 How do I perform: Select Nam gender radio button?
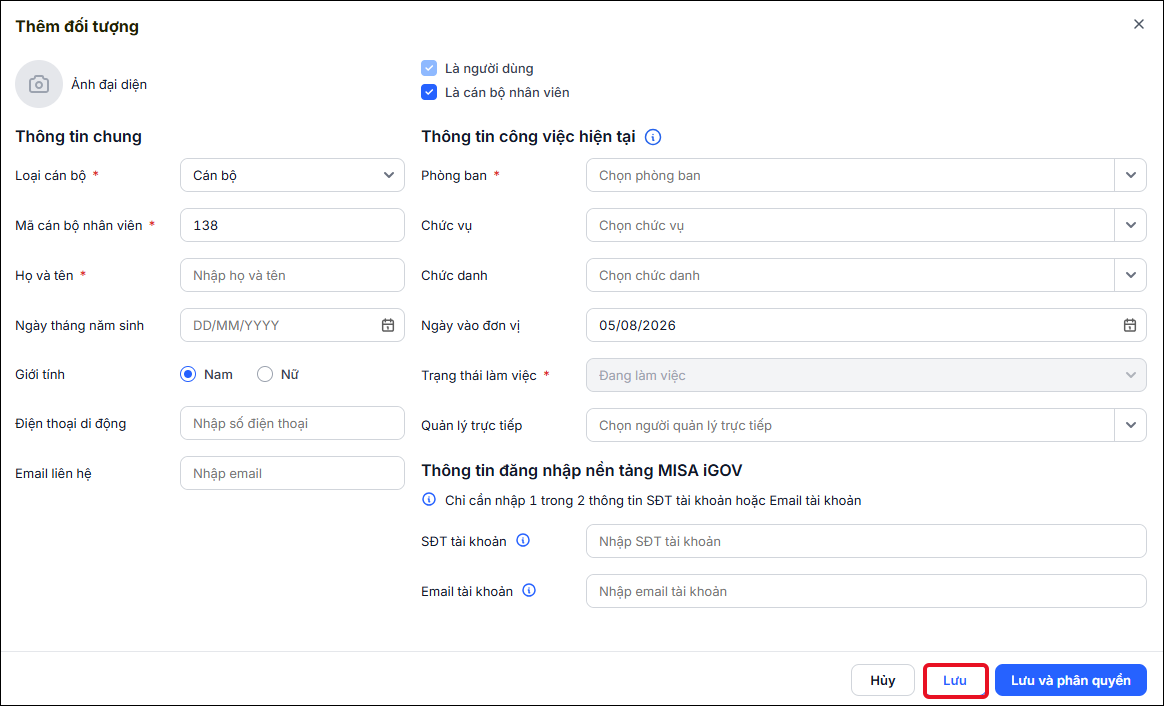point(188,374)
